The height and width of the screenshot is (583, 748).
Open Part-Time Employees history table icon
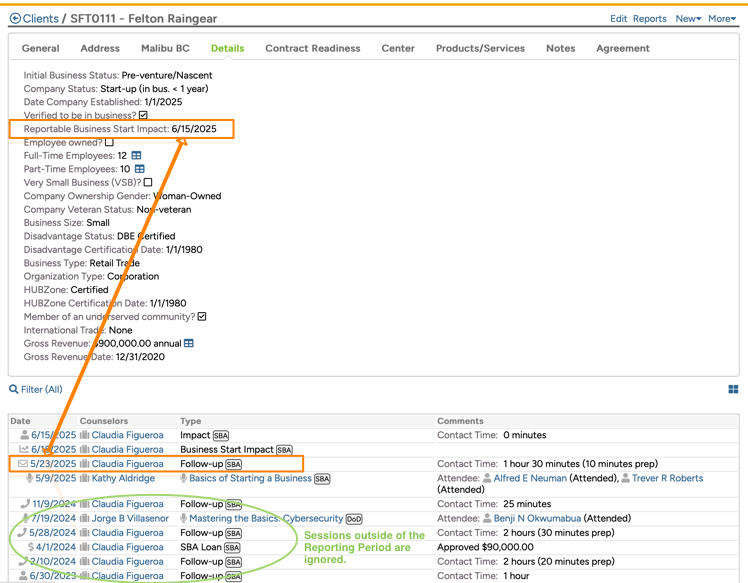[x=139, y=169]
